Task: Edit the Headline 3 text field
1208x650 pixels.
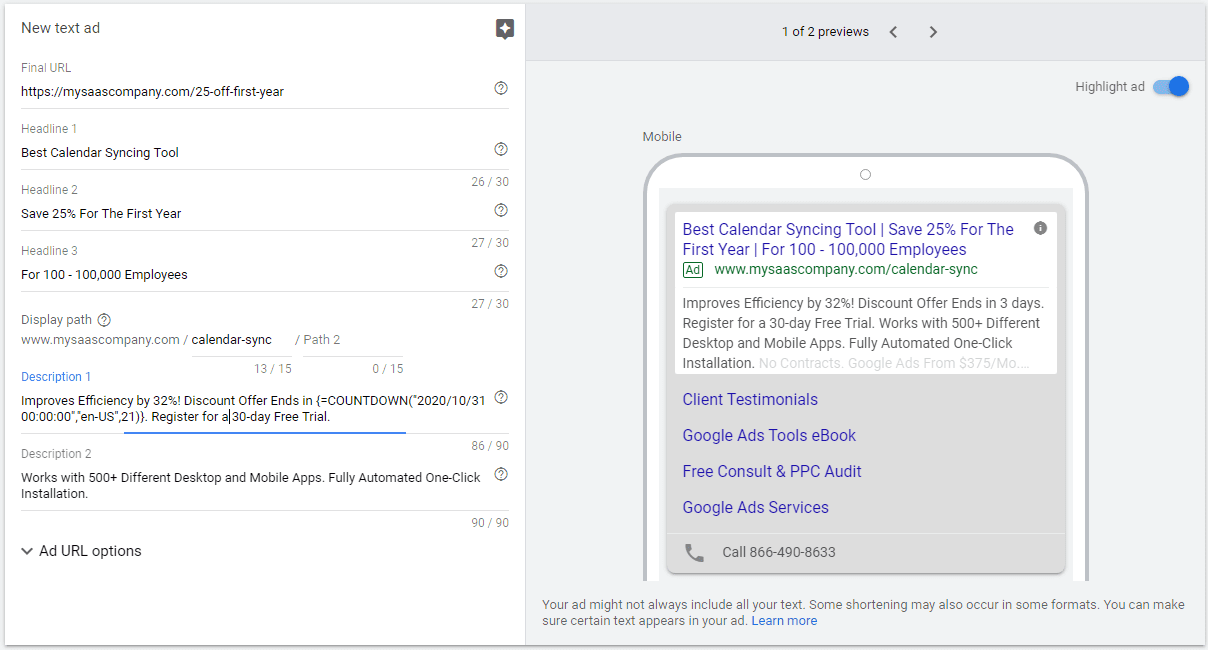Action: (255, 275)
